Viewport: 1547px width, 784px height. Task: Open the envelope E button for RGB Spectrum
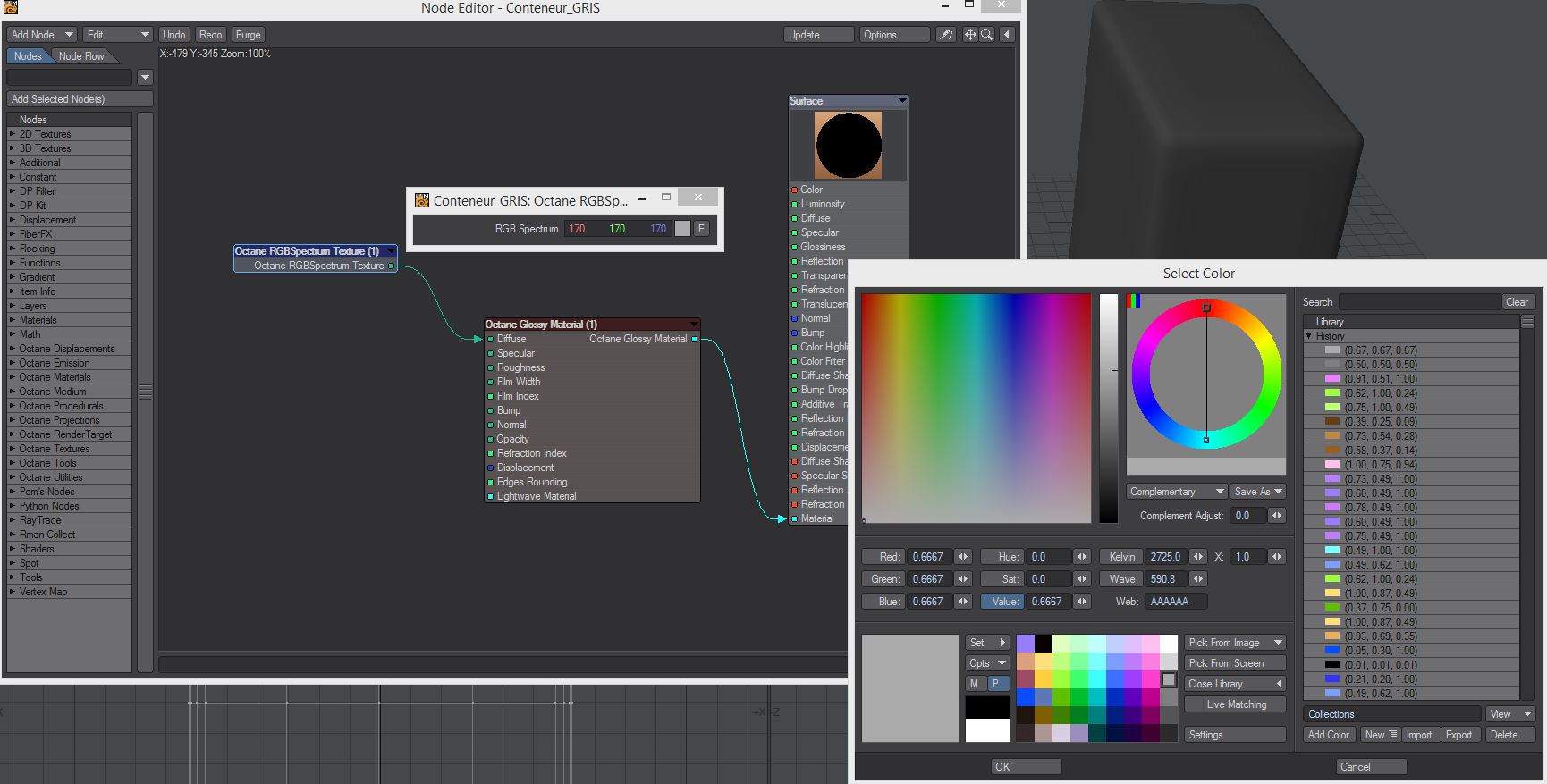tap(702, 229)
